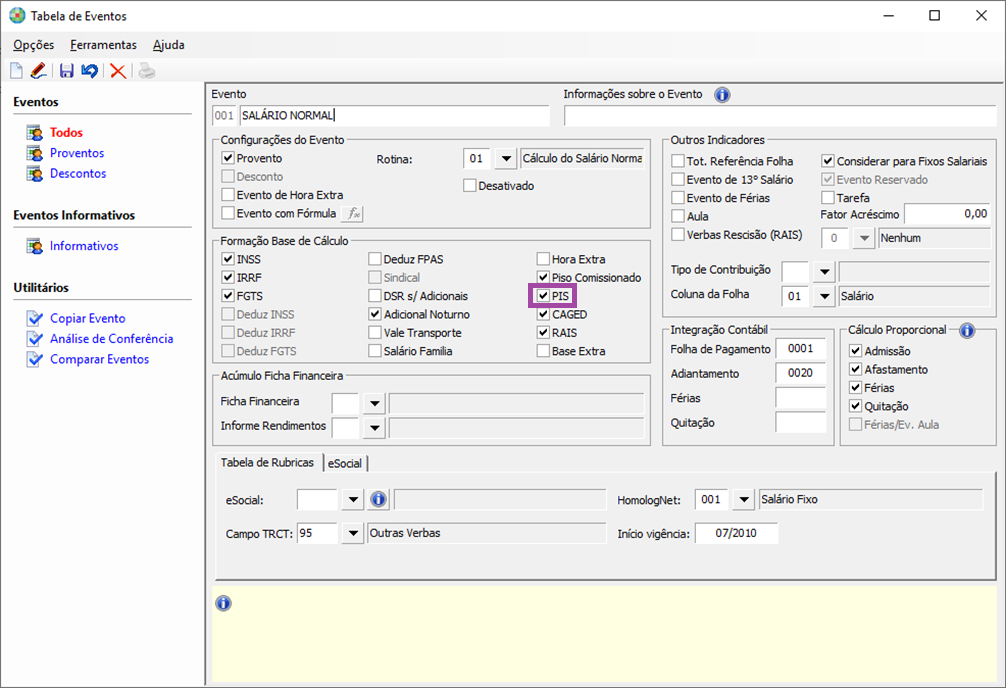Open the Verbas Rescisão dropdown arrow
Viewport: 1006px width, 688px height.
(864, 238)
